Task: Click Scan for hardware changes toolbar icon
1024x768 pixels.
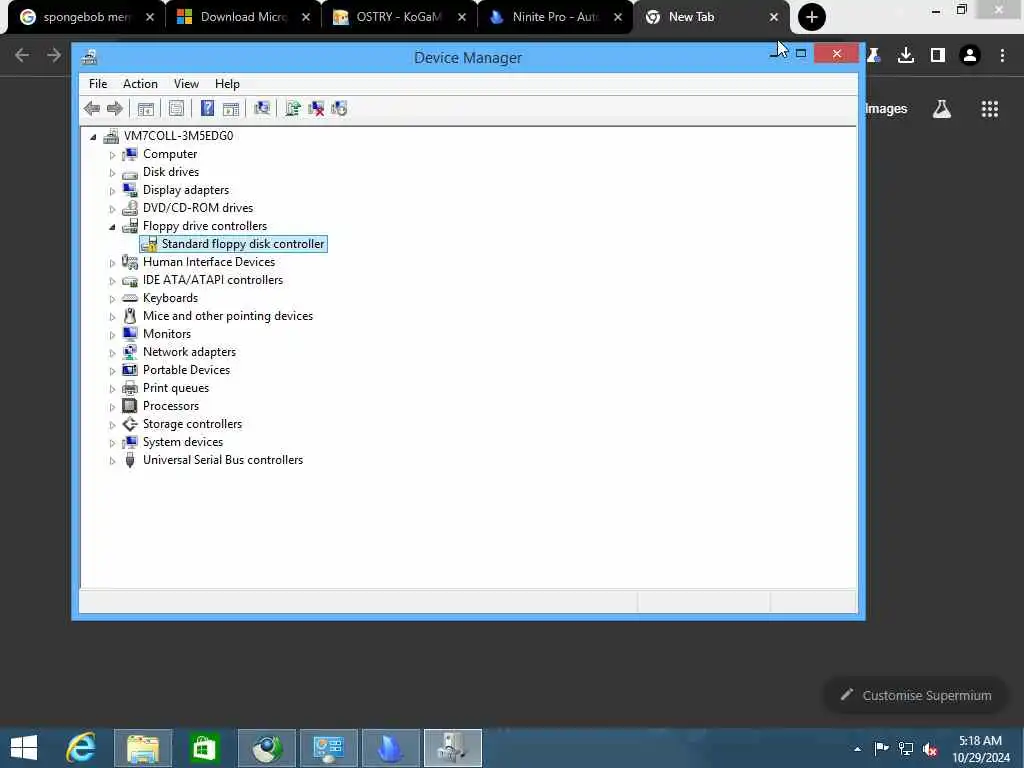Action: (x=262, y=108)
